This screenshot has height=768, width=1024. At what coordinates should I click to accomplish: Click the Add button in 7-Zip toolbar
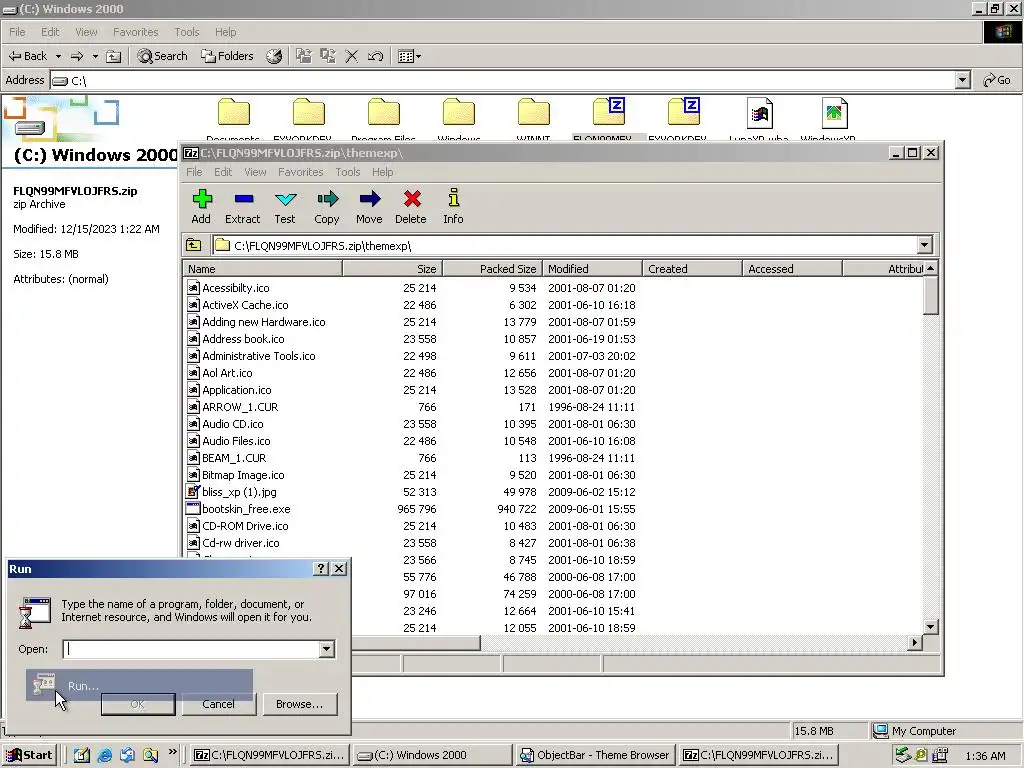coord(201,206)
